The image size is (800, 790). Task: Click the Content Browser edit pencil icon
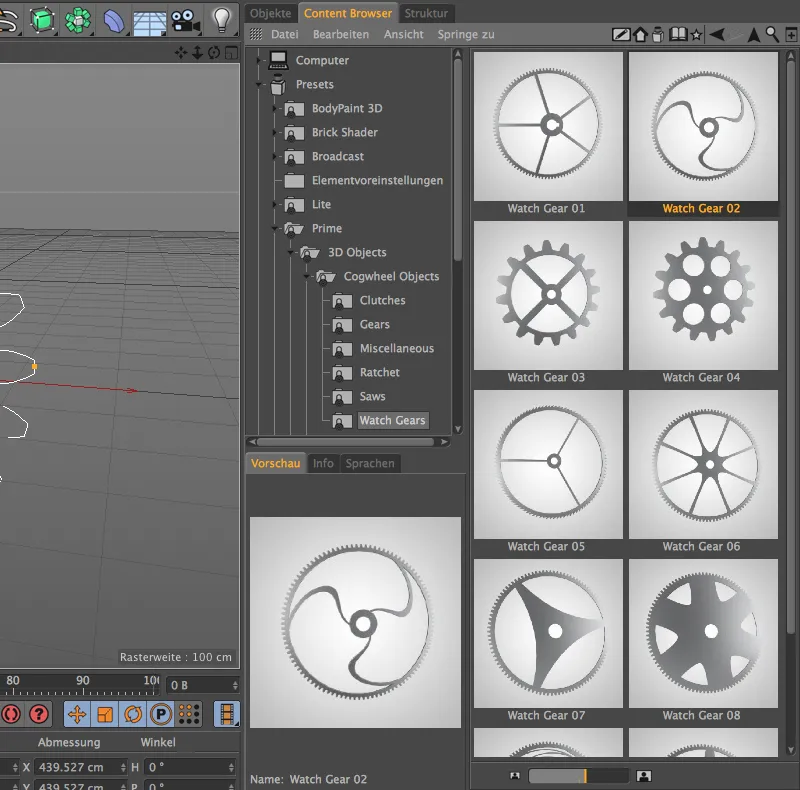(620, 35)
